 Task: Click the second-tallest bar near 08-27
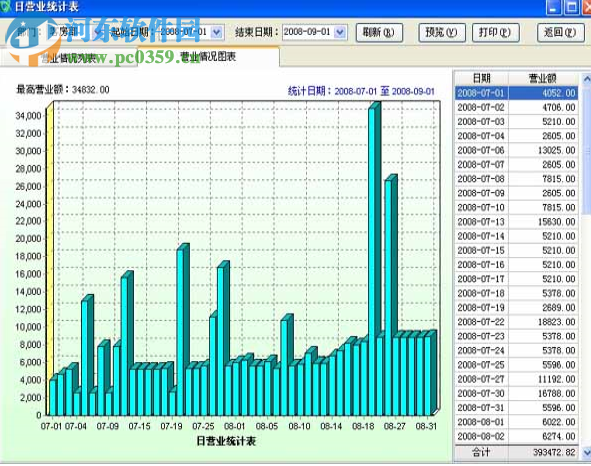(x=390, y=294)
